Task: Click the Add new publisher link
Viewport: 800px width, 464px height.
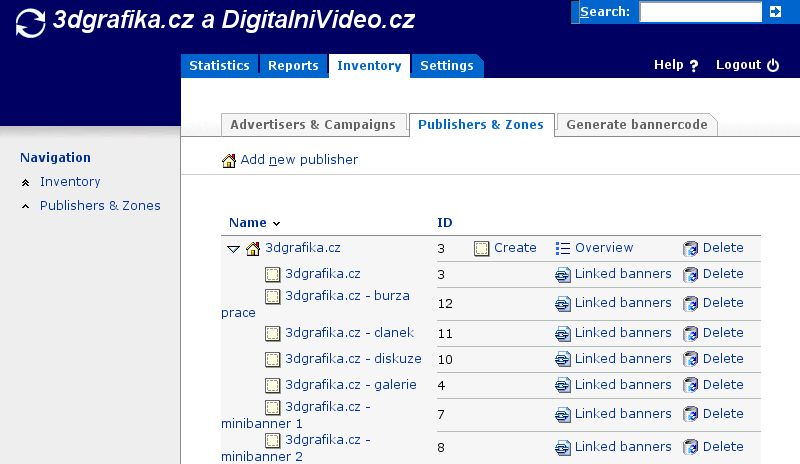Action: [x=299, y=159]
